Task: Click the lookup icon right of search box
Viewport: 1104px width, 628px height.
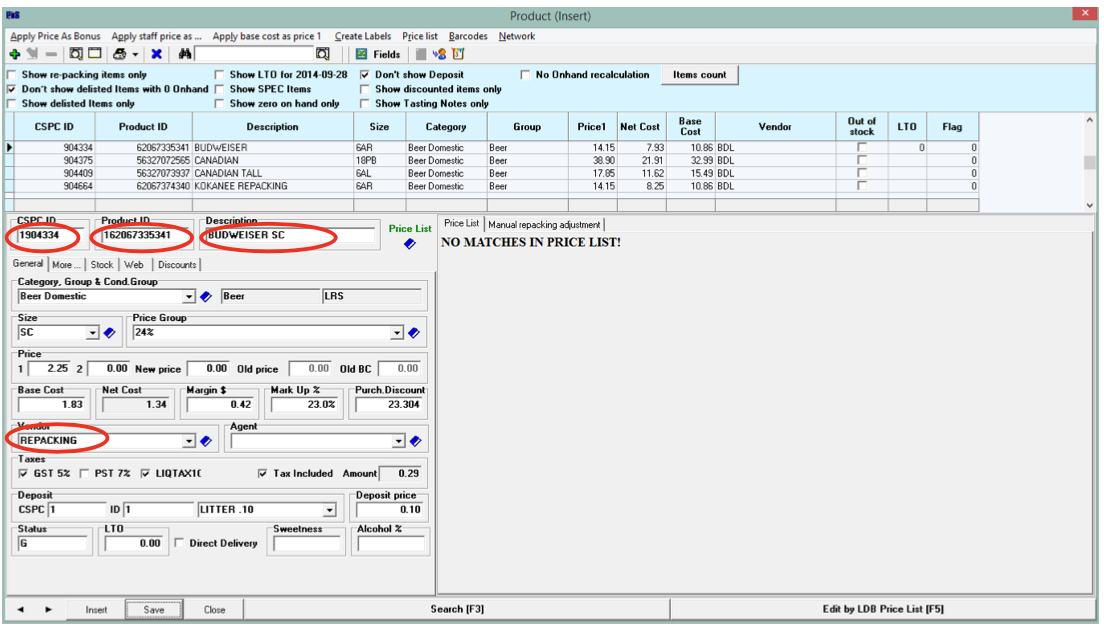Action: tap(322, 54)
